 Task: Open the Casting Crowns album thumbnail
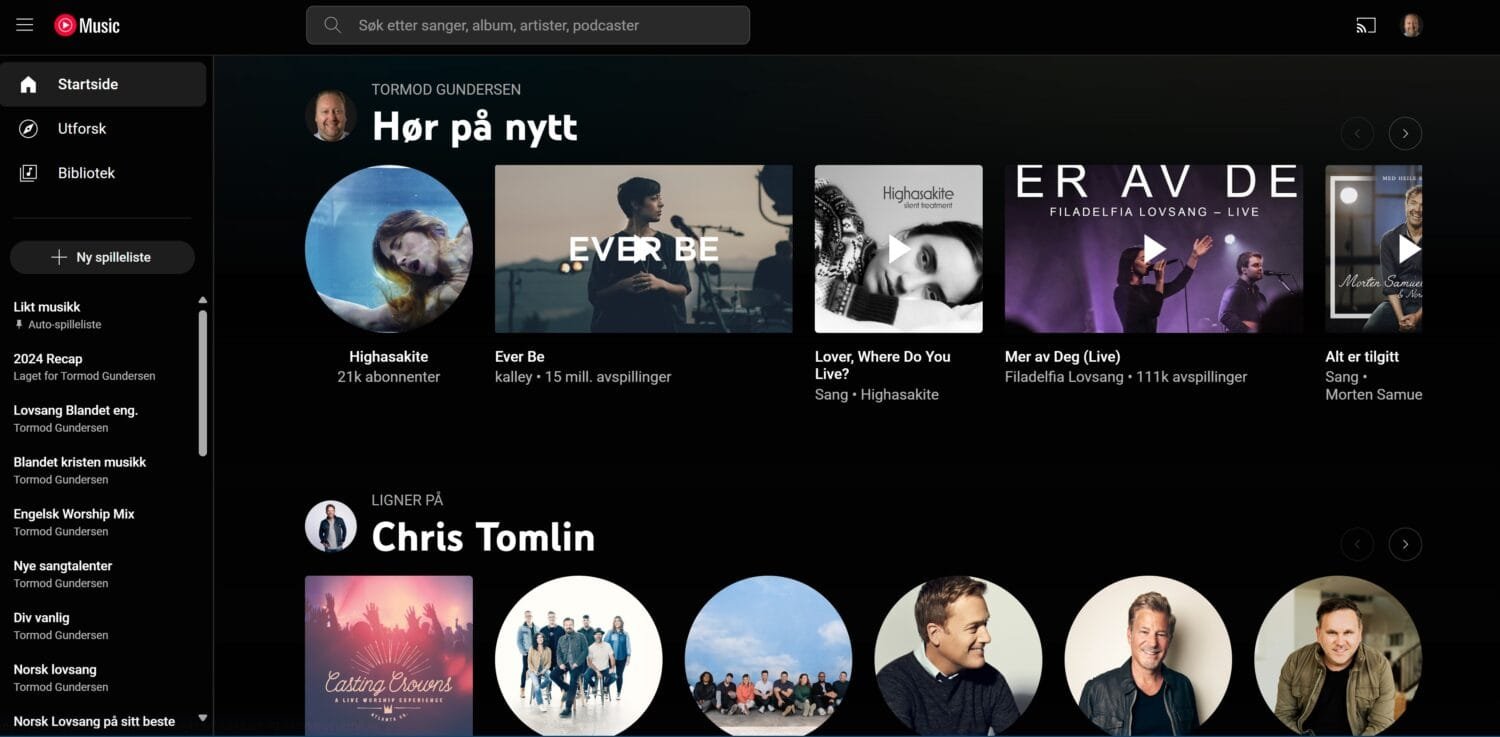click(388, 655)
